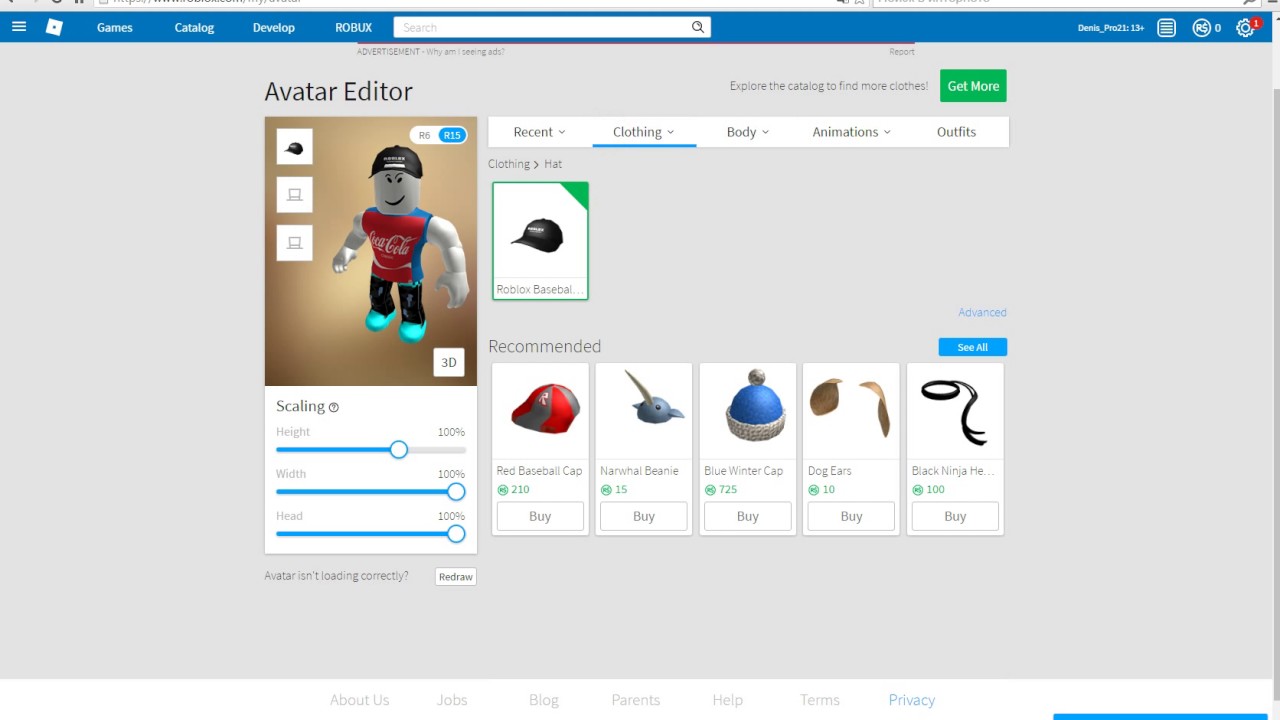This screenshot has width=1280, height=720.
Task: Click the Width slider handle
Action: click(456, 492)
